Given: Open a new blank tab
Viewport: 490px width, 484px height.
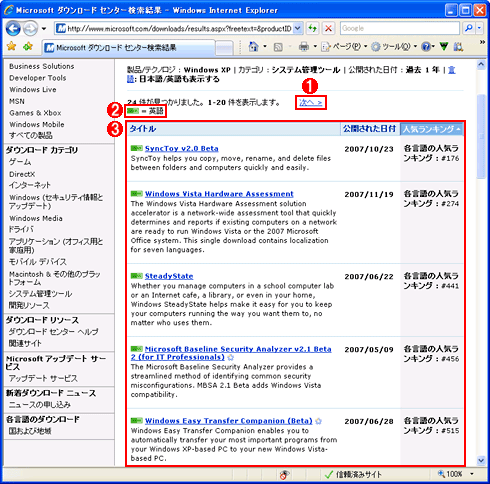Looking at the screenshot, I should [224, 48].
